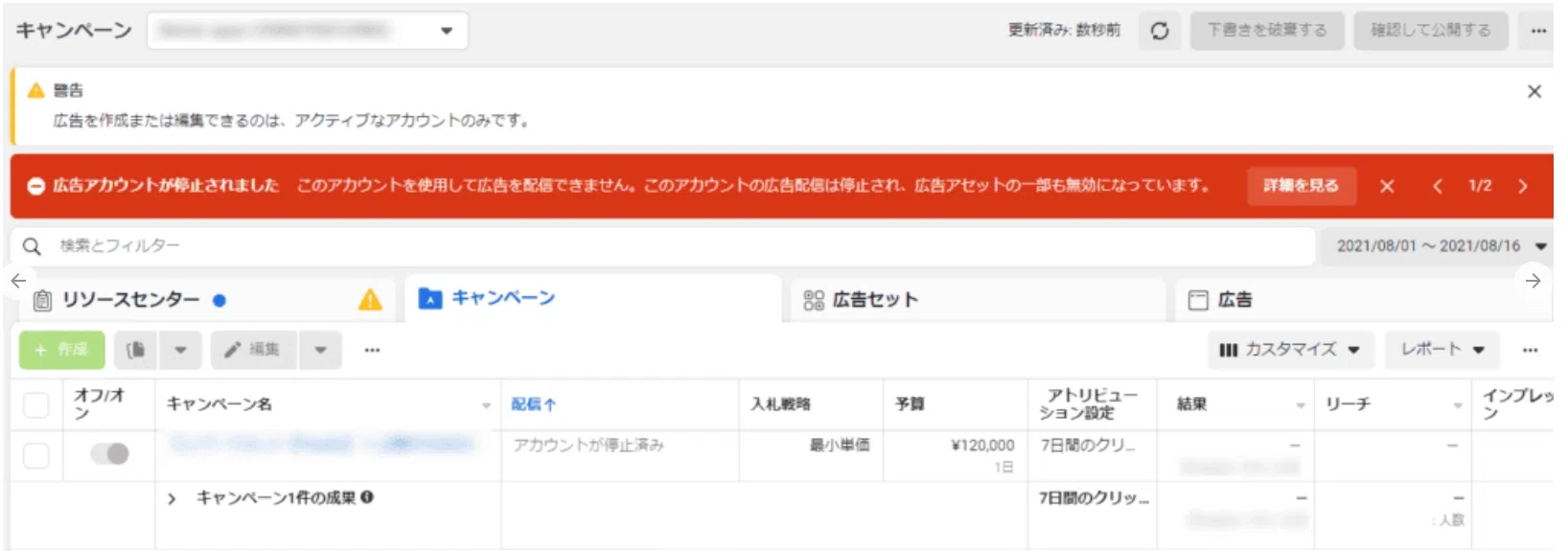Click the キャンペーン folder icon
This screenshot has height=551, width=1568.
[430, 299]
